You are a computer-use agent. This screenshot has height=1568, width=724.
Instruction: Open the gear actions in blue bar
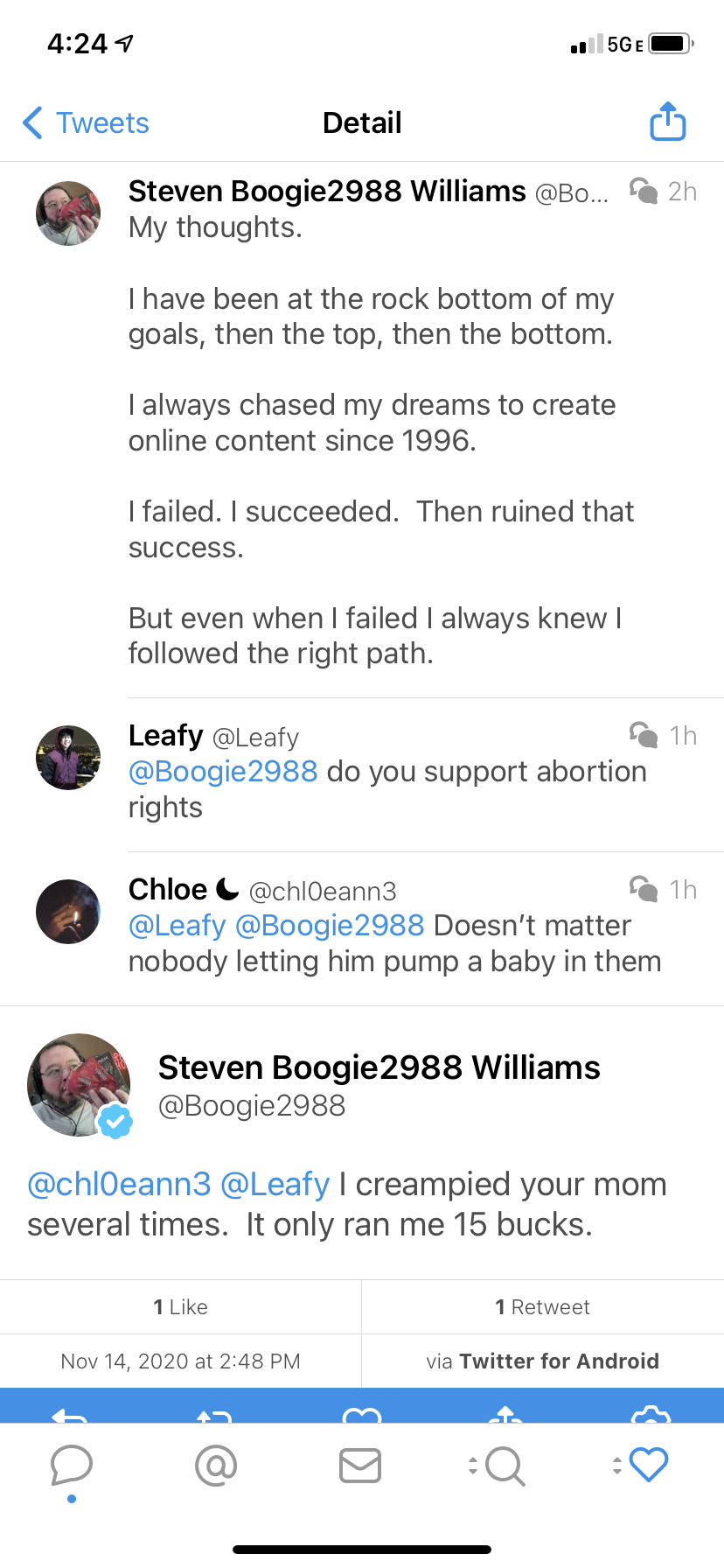[x=651, y=1413]
